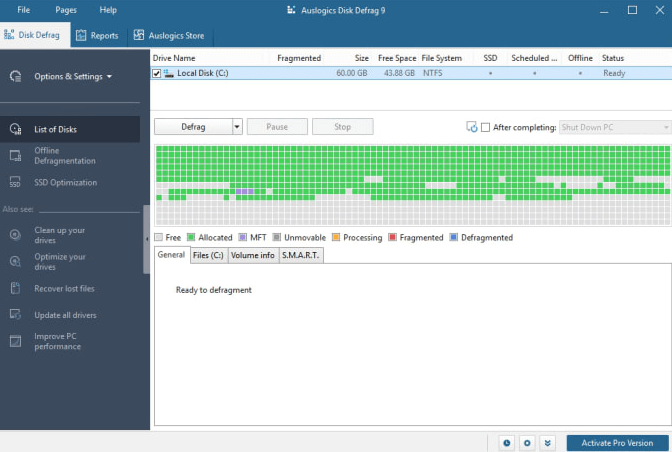This screenshot has height=452, width=672.
Task: Open Offline Defragmentation from the sidebar
Action: [65, 156]
